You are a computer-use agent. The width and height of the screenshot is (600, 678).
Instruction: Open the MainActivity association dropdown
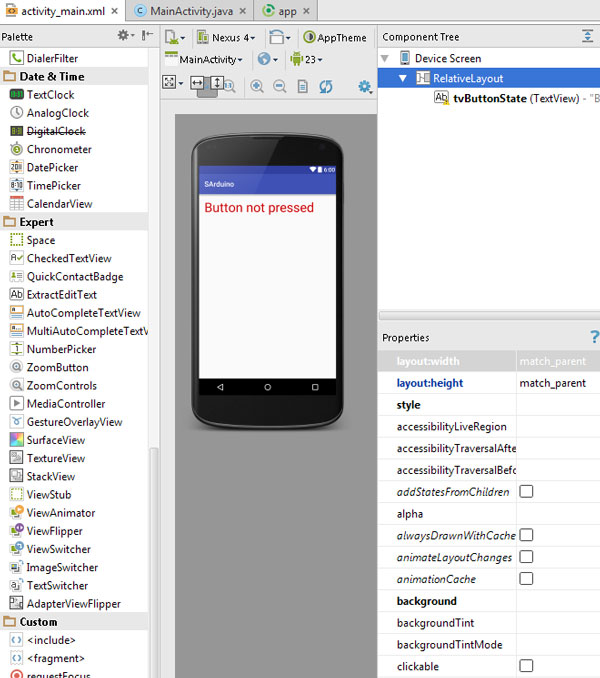pyautogui.click(x=204, y=59)
